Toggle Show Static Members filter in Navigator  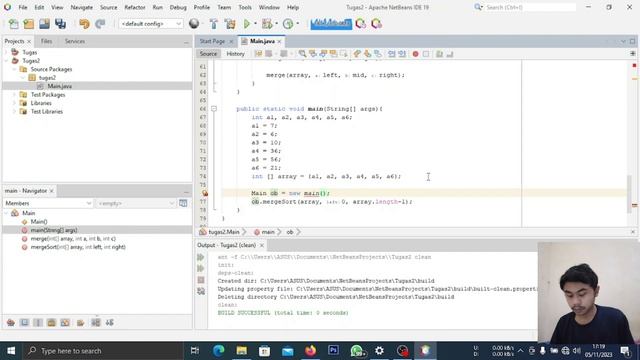click(38, 323)
